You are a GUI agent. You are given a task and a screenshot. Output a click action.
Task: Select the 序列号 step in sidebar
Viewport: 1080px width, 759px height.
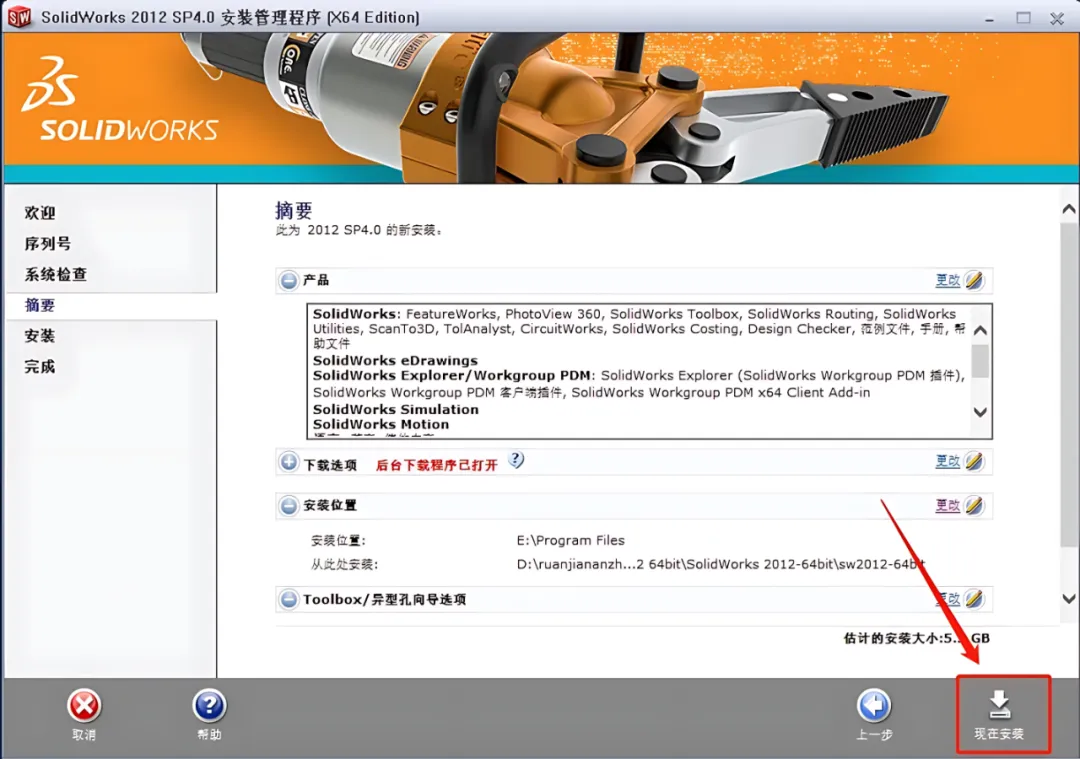[x=48, y=244]
